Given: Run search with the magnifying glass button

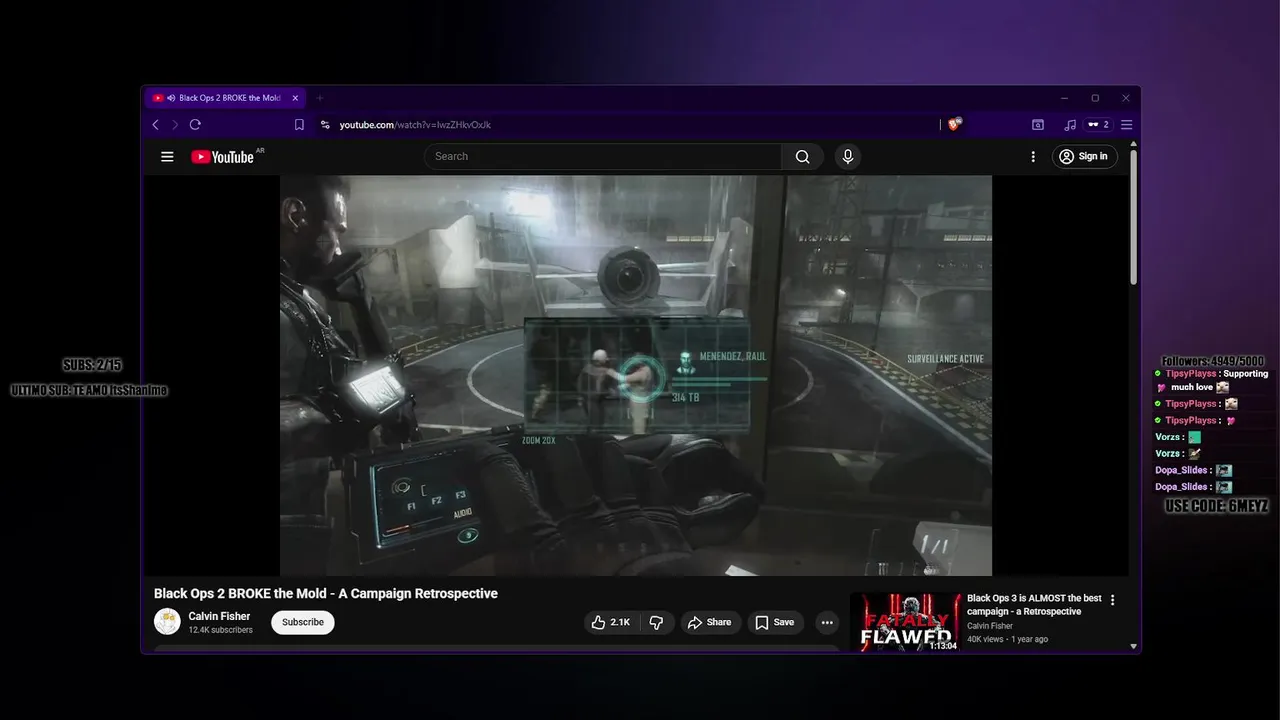Looking at the screenshot, I should click(802, 156).
